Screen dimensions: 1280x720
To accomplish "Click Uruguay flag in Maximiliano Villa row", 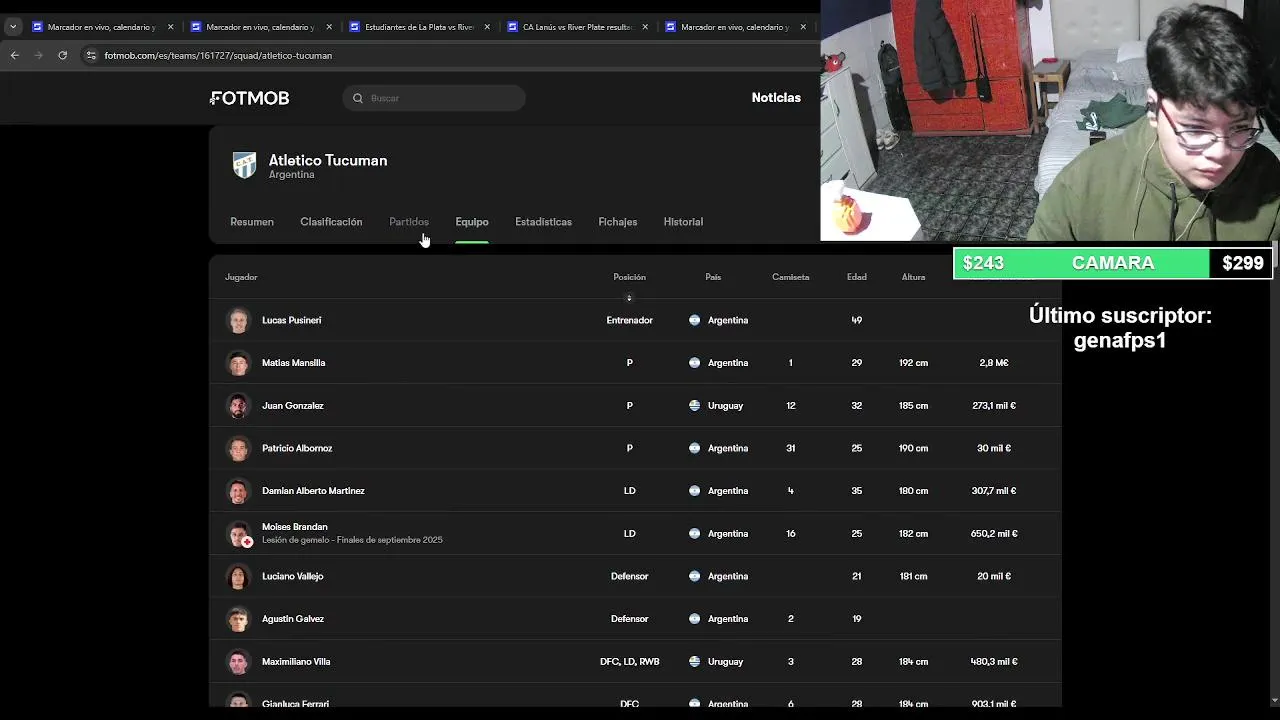I will (x=694, y=662).
